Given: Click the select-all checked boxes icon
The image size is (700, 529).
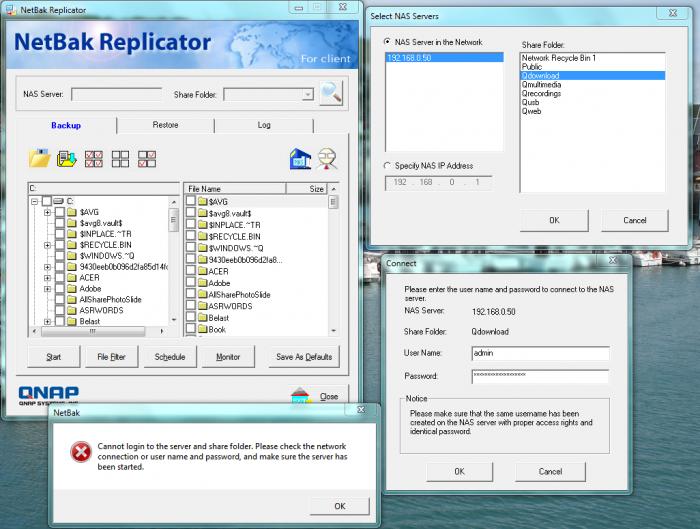Looking at the screenshot, I should pos(94,159).
